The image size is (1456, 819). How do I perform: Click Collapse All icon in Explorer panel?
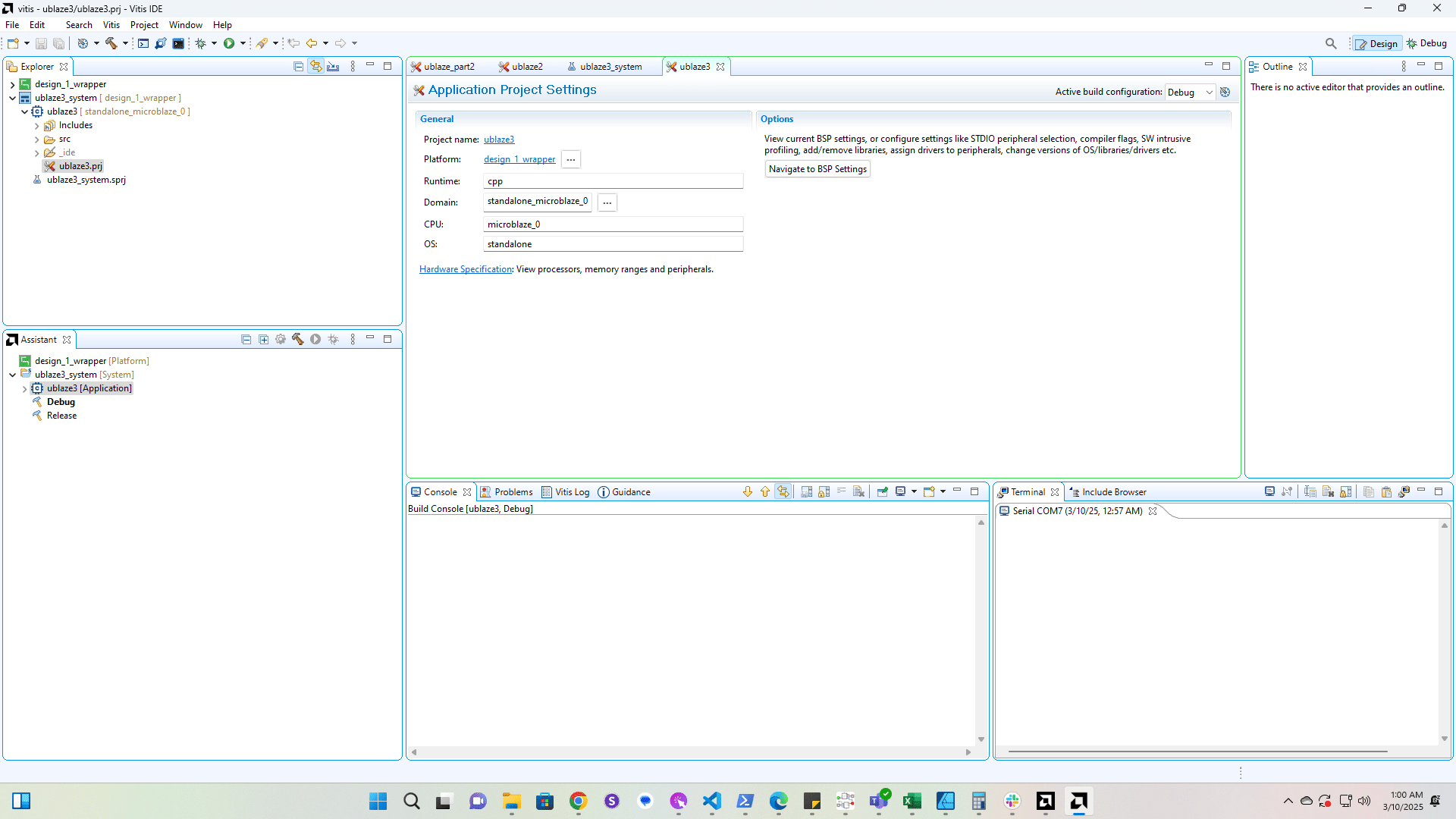click(298, 67)
